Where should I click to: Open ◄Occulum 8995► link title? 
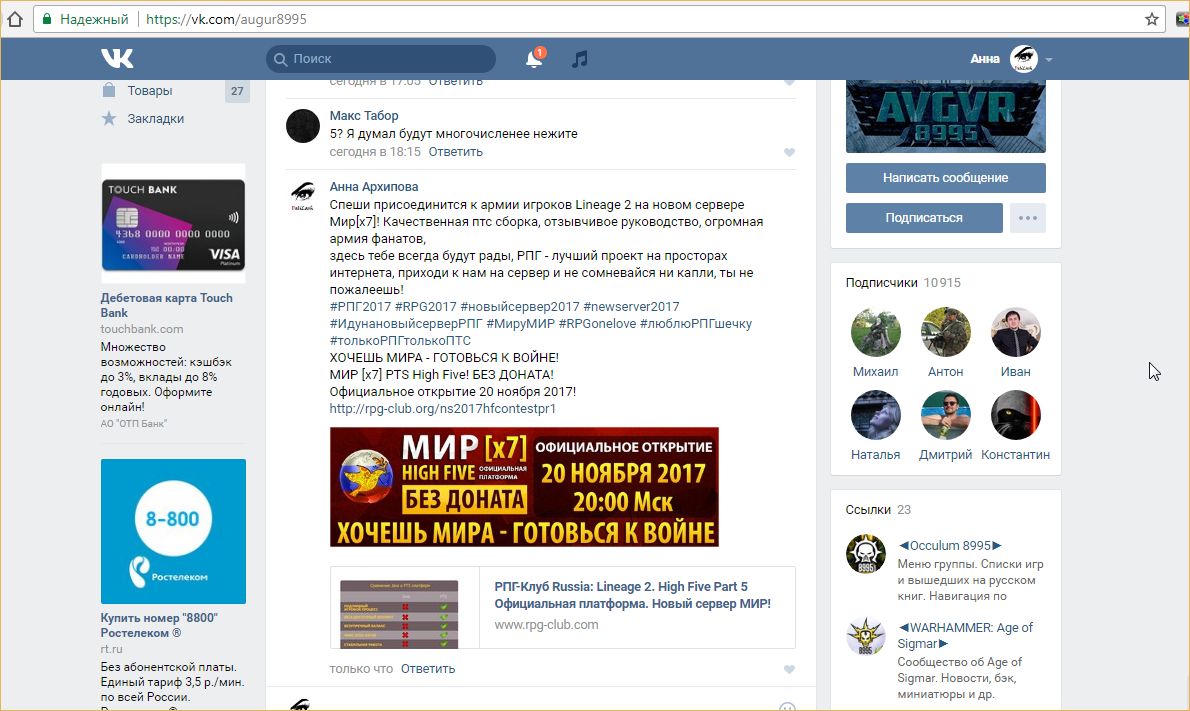tap(949, 546)
